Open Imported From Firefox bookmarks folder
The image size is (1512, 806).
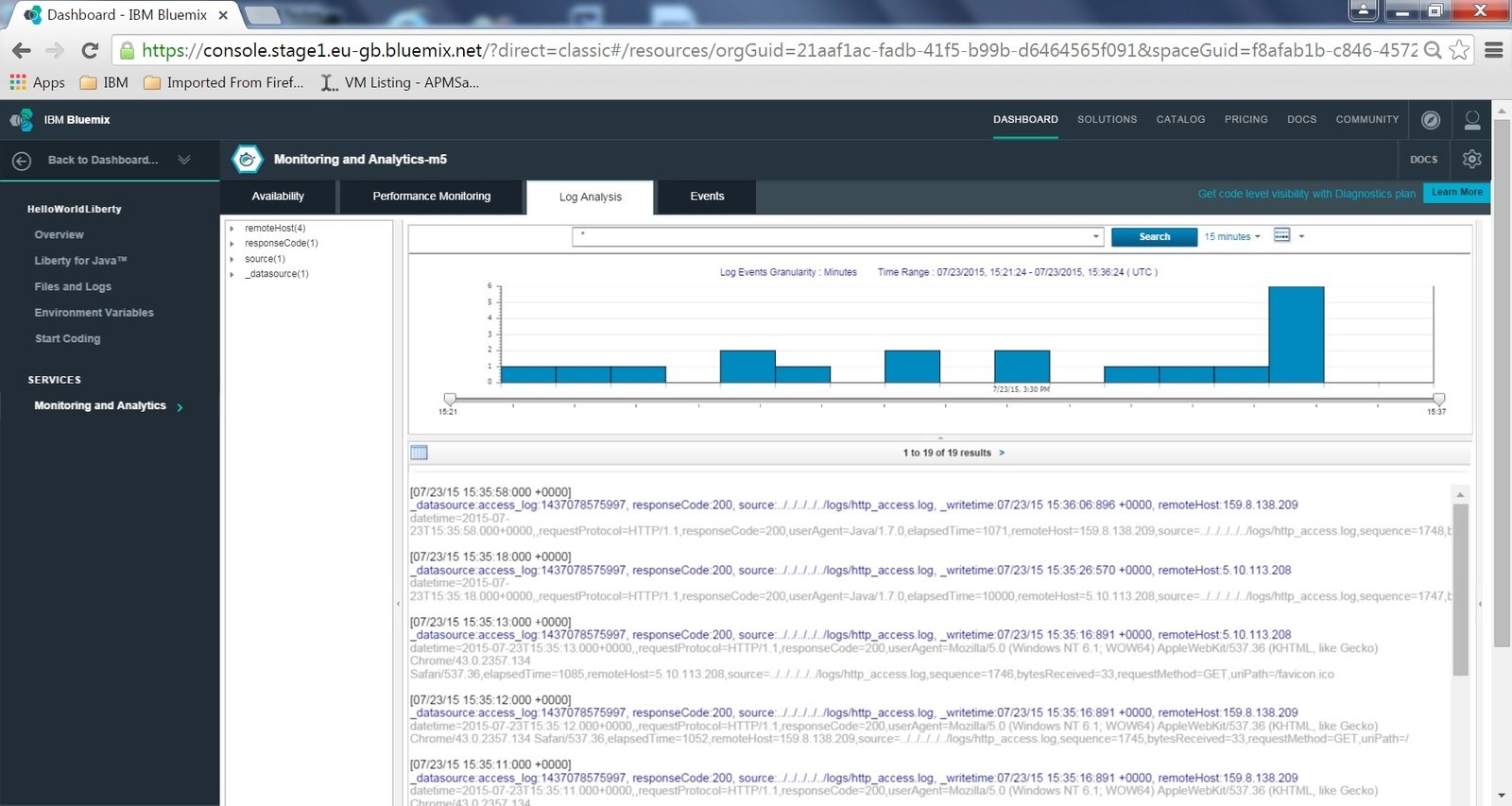(223, 82)
